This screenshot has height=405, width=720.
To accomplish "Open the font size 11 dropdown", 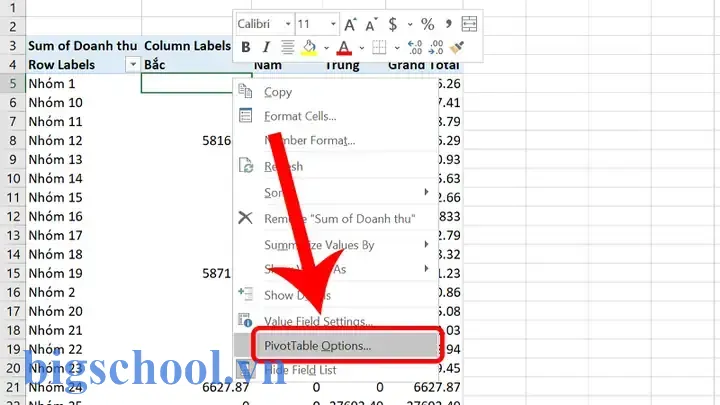I will (x=333, y=24).
